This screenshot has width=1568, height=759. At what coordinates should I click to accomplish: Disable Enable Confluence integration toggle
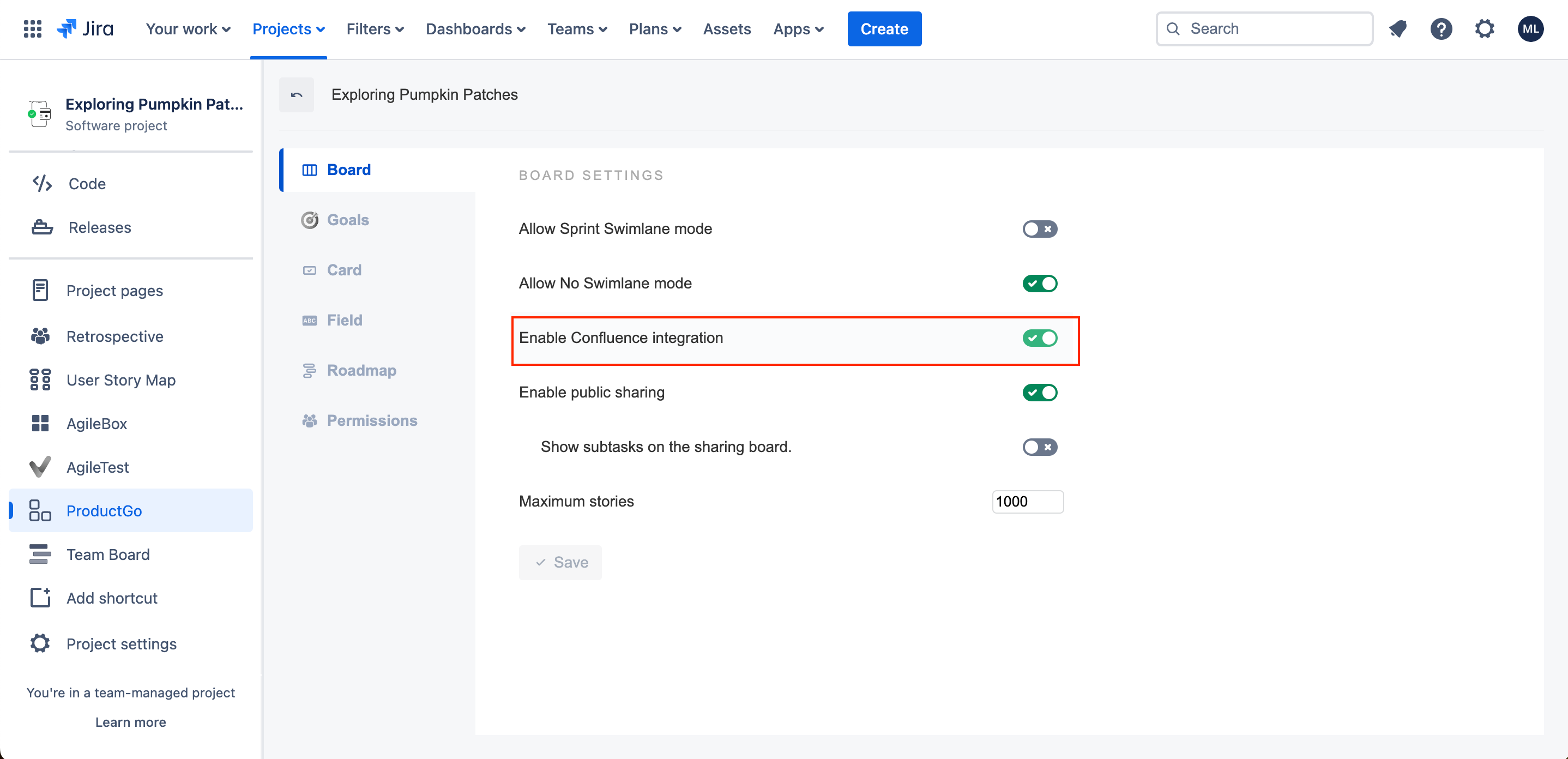pos(1040,338)
